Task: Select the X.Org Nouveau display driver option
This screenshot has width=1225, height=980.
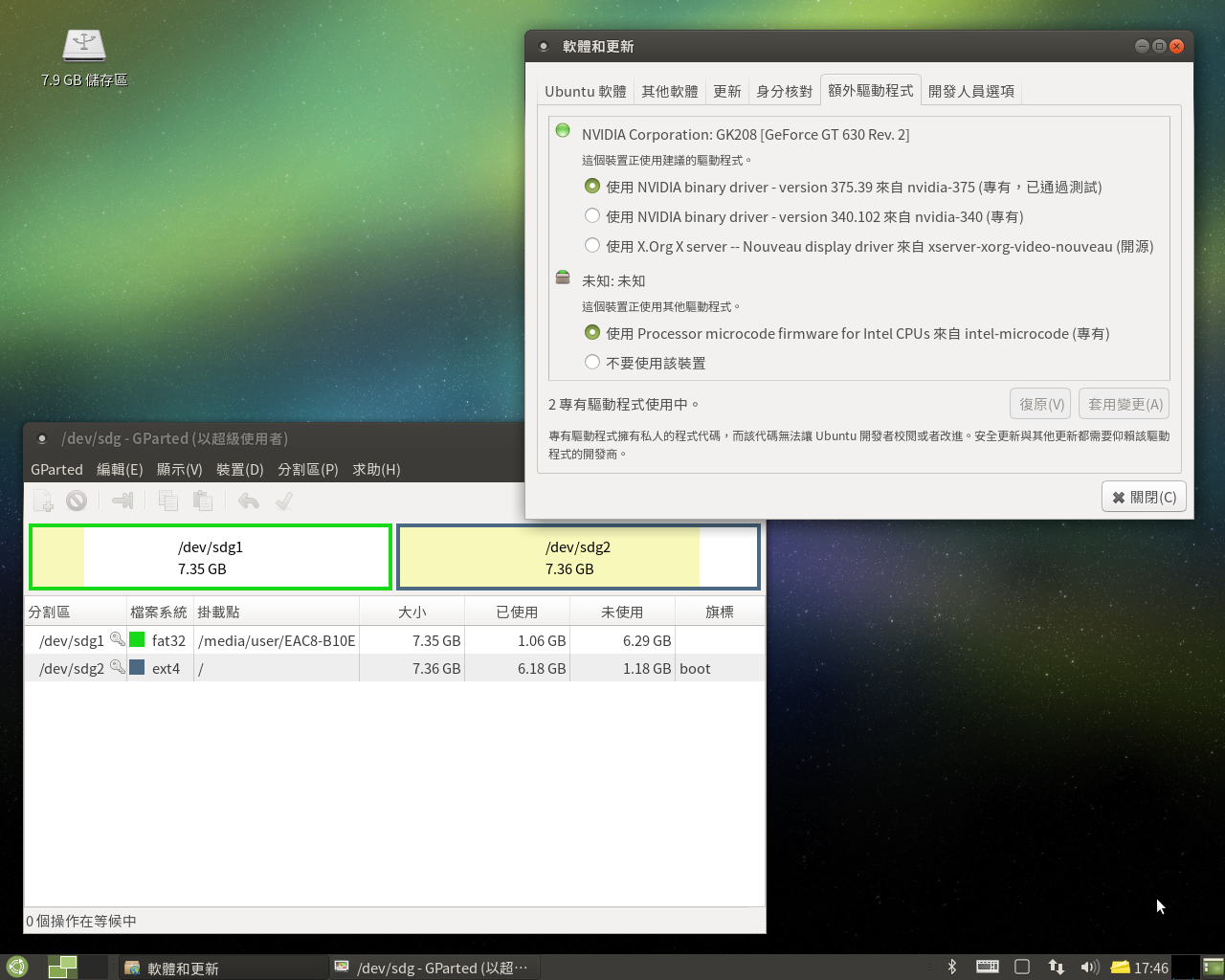Action: 869,246
